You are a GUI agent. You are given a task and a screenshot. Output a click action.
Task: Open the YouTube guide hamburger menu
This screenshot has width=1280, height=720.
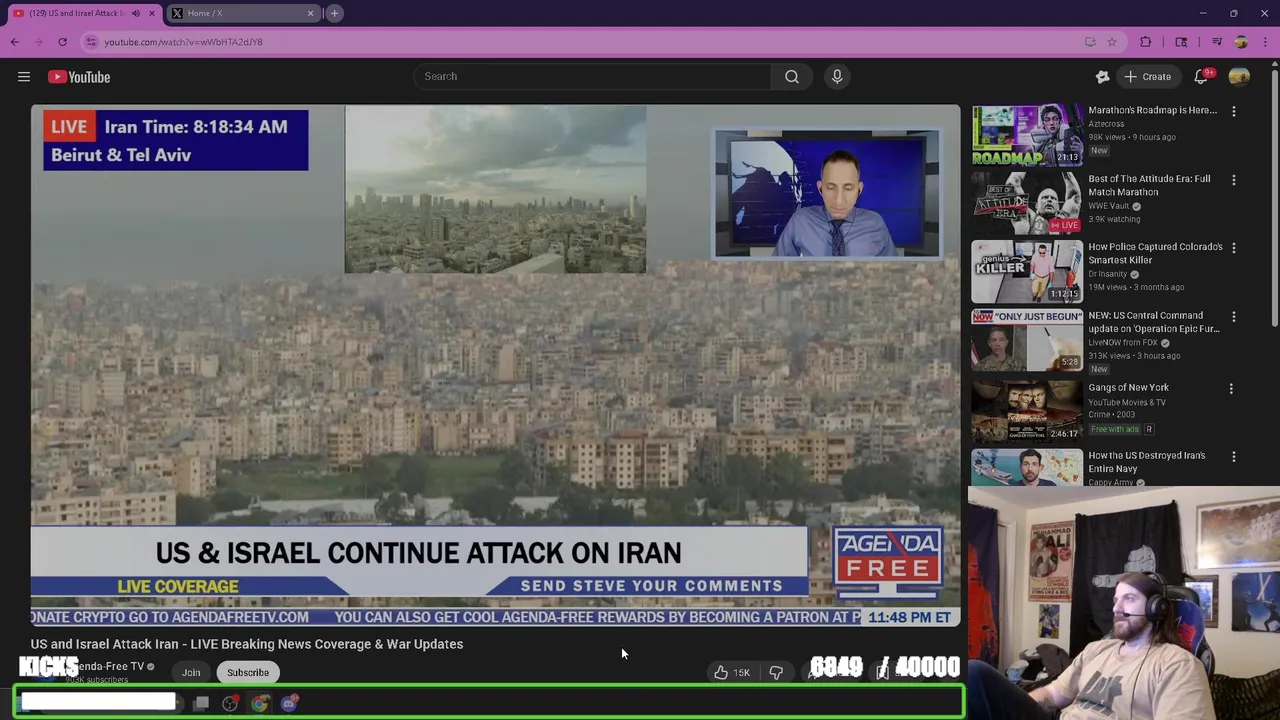tap(24, 77)
